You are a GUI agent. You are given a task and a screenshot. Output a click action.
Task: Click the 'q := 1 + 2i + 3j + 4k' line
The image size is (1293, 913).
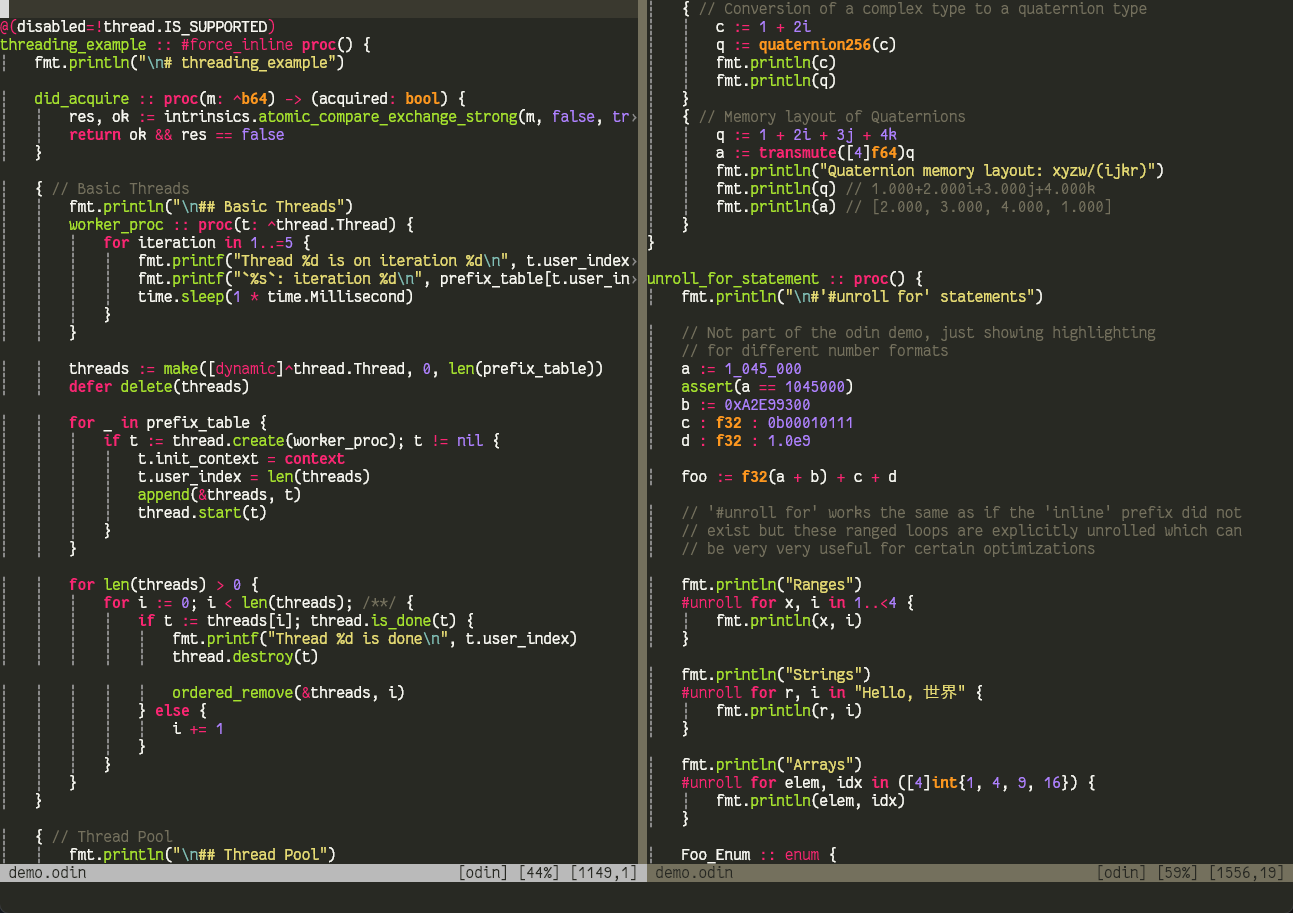coord(806,134)
